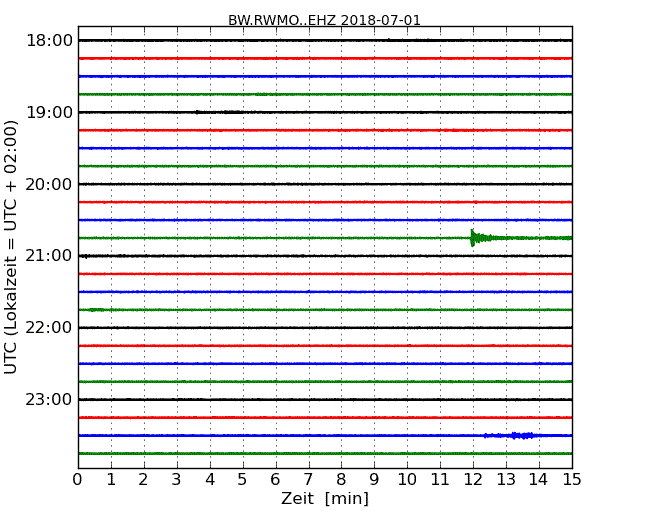Click the small green bump just below 21:30 trace
The image size is (650, 520).
coord(97,310)
